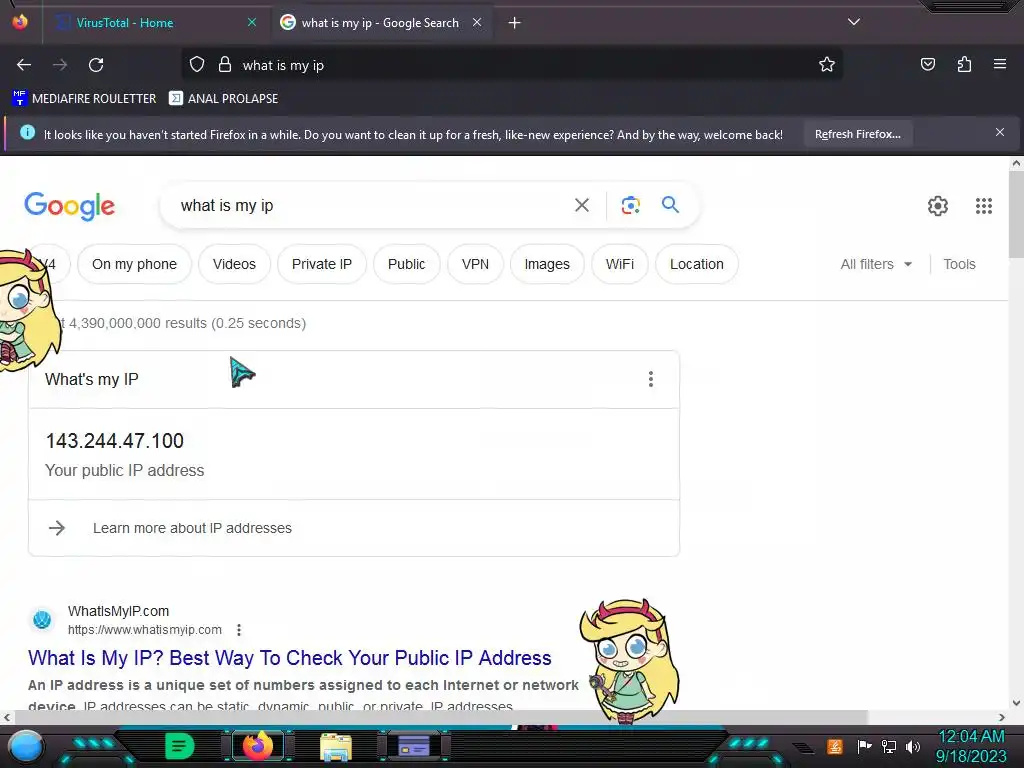This screenshot has height=768, width=1024.
Task: Select the Public filter chip
Action: (407, 264)
